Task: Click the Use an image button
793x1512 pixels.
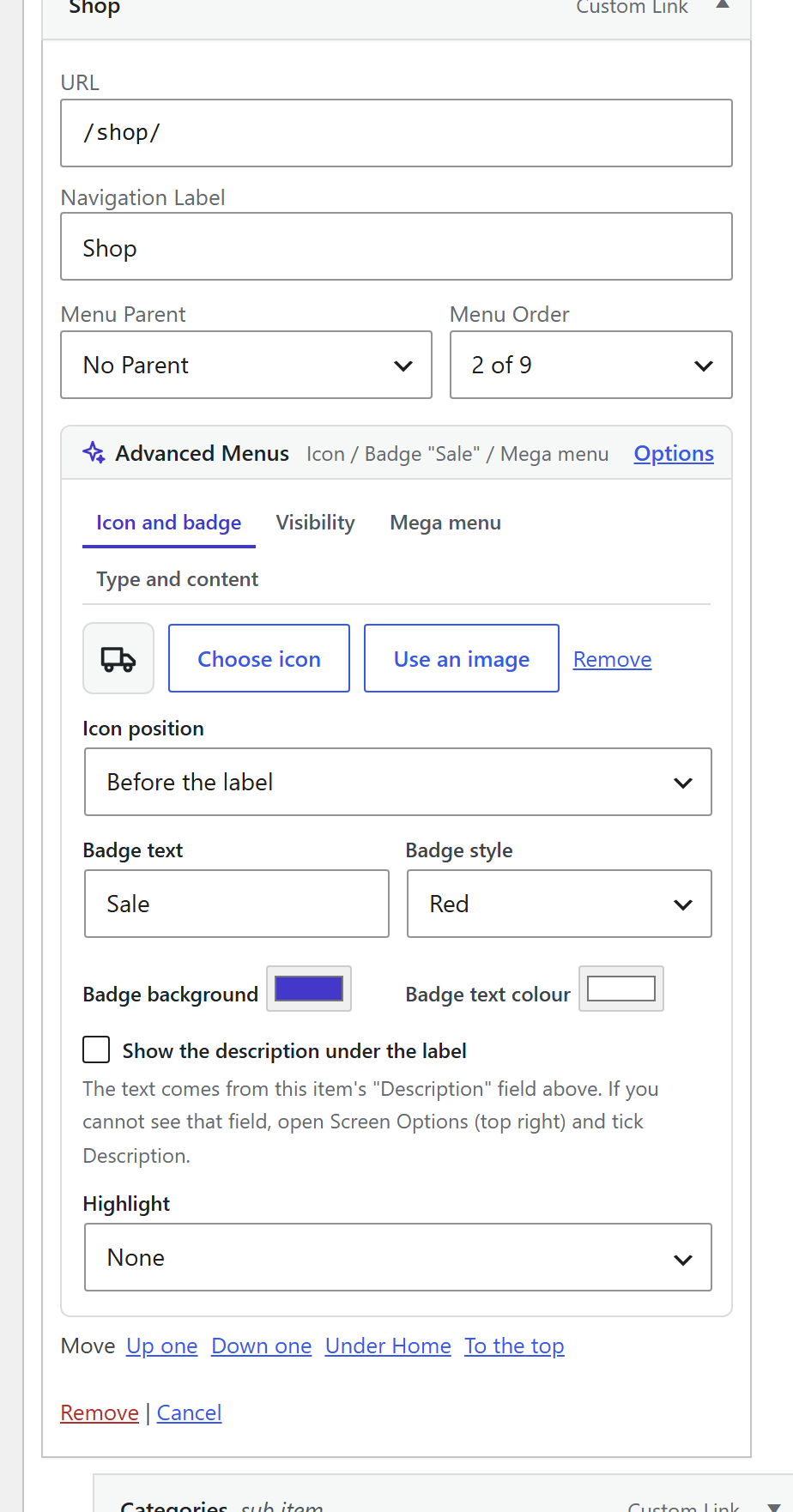Action: 462,658
